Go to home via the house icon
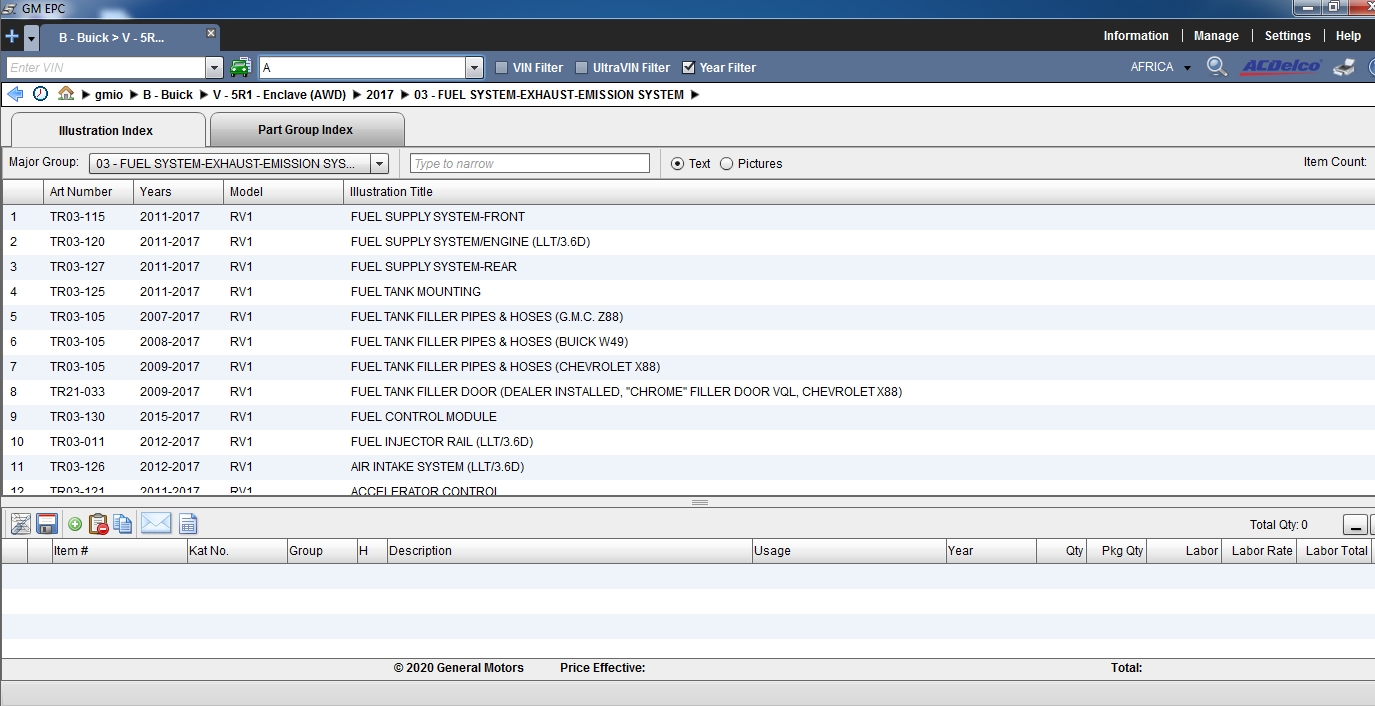This screenshot has width=1375, height=706. 66,94
